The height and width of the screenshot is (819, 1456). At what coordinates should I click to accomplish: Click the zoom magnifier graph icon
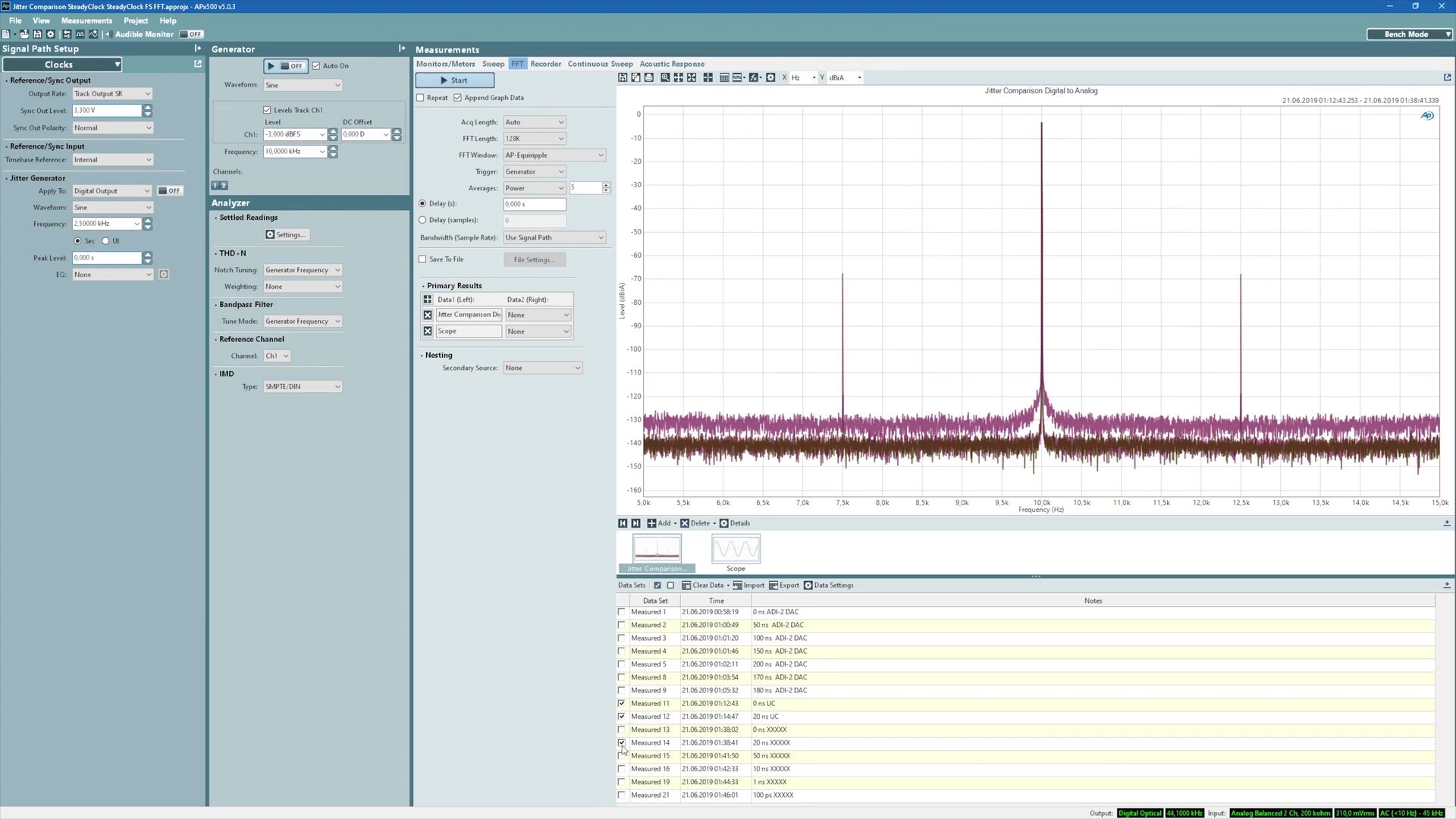click(665, 78)
